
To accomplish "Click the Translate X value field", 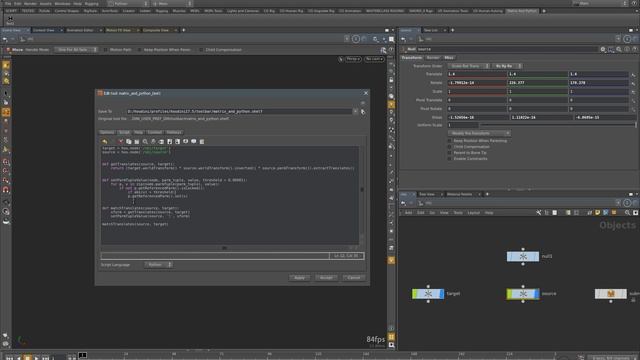I will (476, 74).
